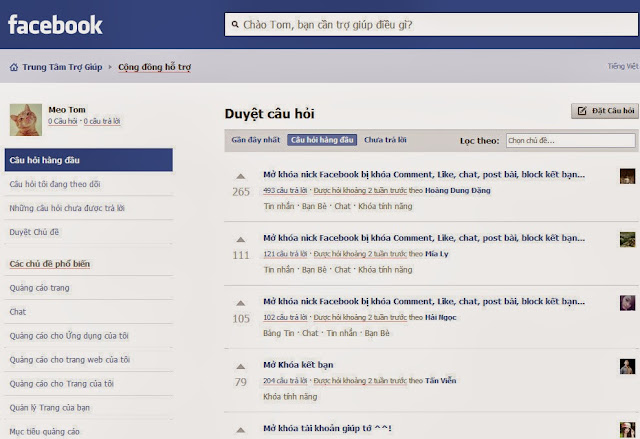View the 121 câu trả lời answers
This screenshot has width=640, height=439.
point(285,254)
